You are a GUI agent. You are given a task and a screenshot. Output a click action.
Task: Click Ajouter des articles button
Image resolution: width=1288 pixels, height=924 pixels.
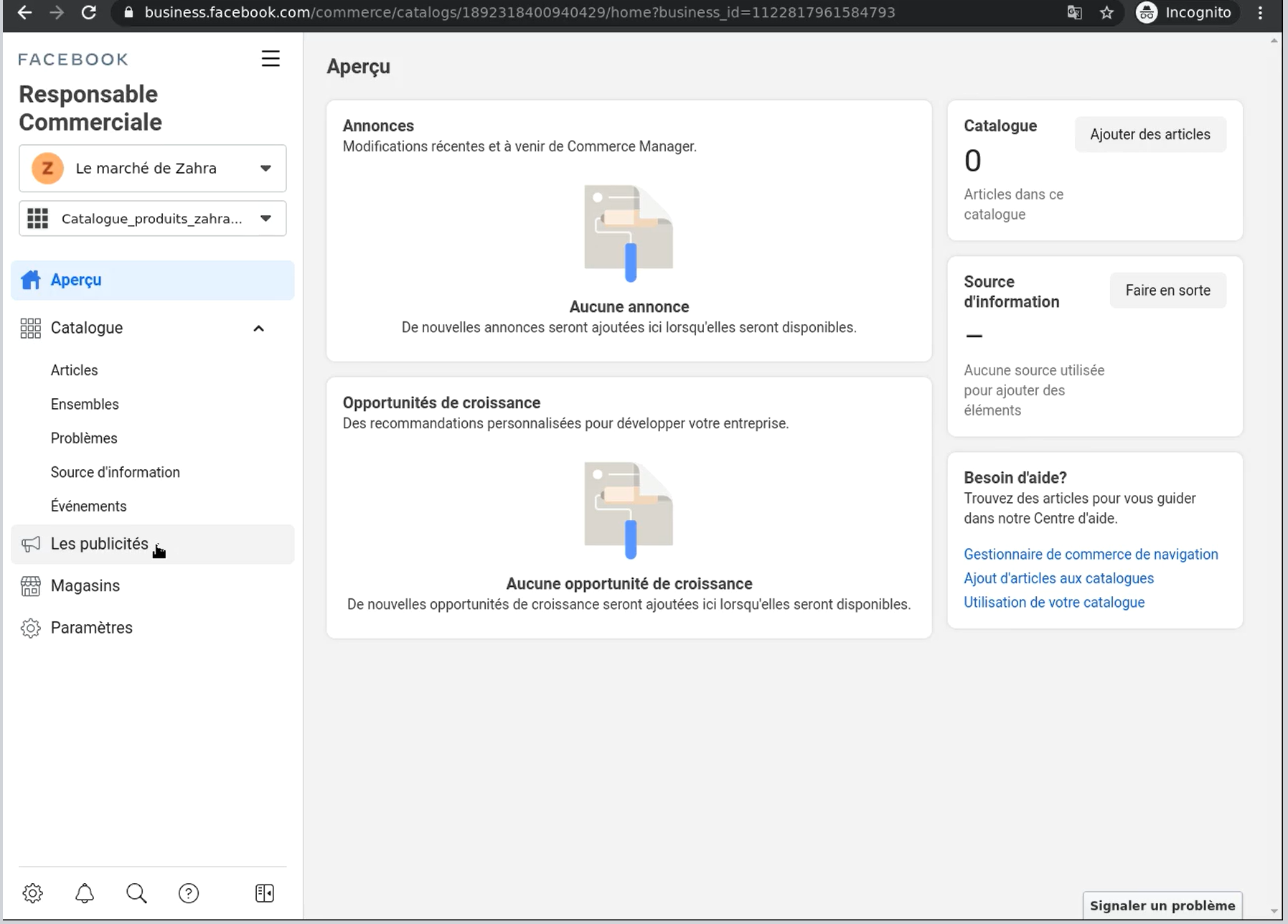pyautogui.click(x=1150, y=134)
